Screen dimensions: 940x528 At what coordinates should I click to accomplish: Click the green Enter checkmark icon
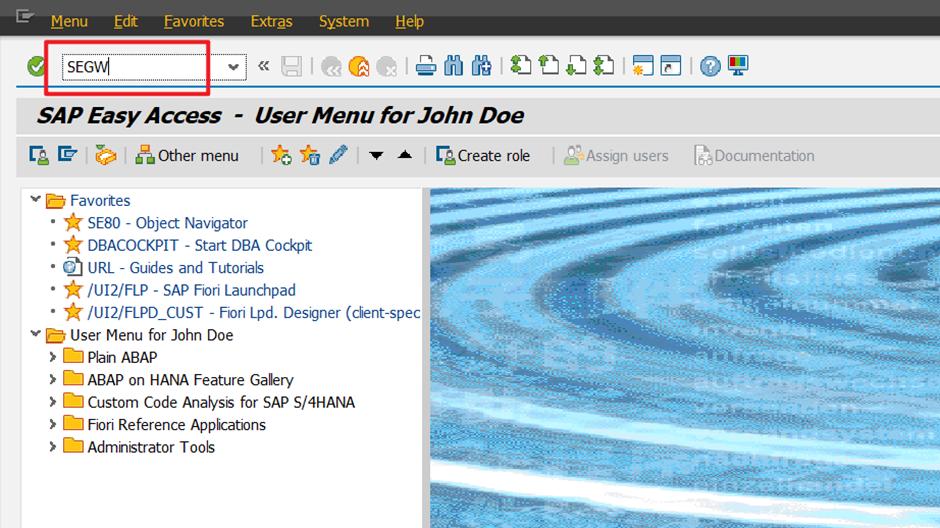36,66
